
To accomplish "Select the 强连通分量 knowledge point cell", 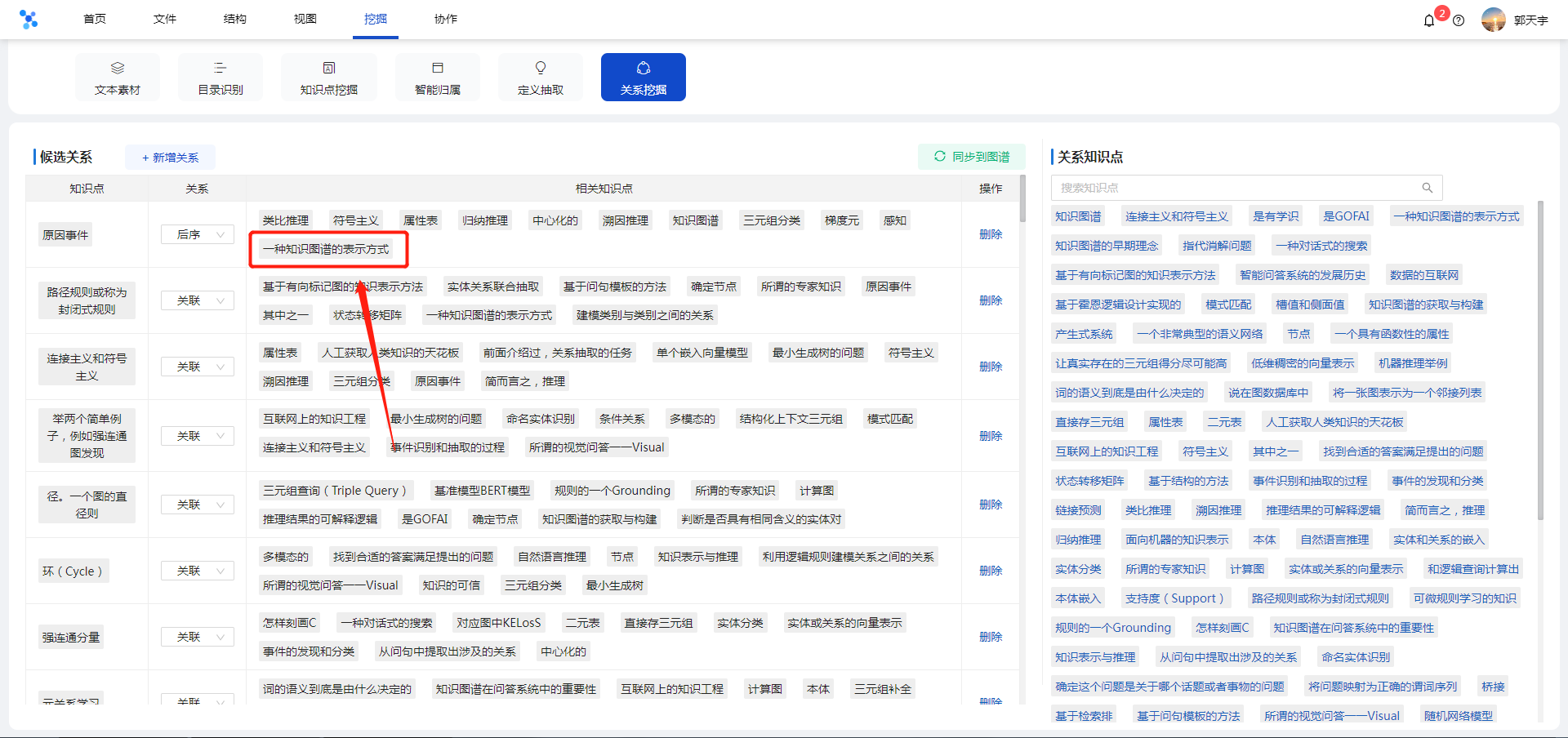I will (x=71, y=638).
